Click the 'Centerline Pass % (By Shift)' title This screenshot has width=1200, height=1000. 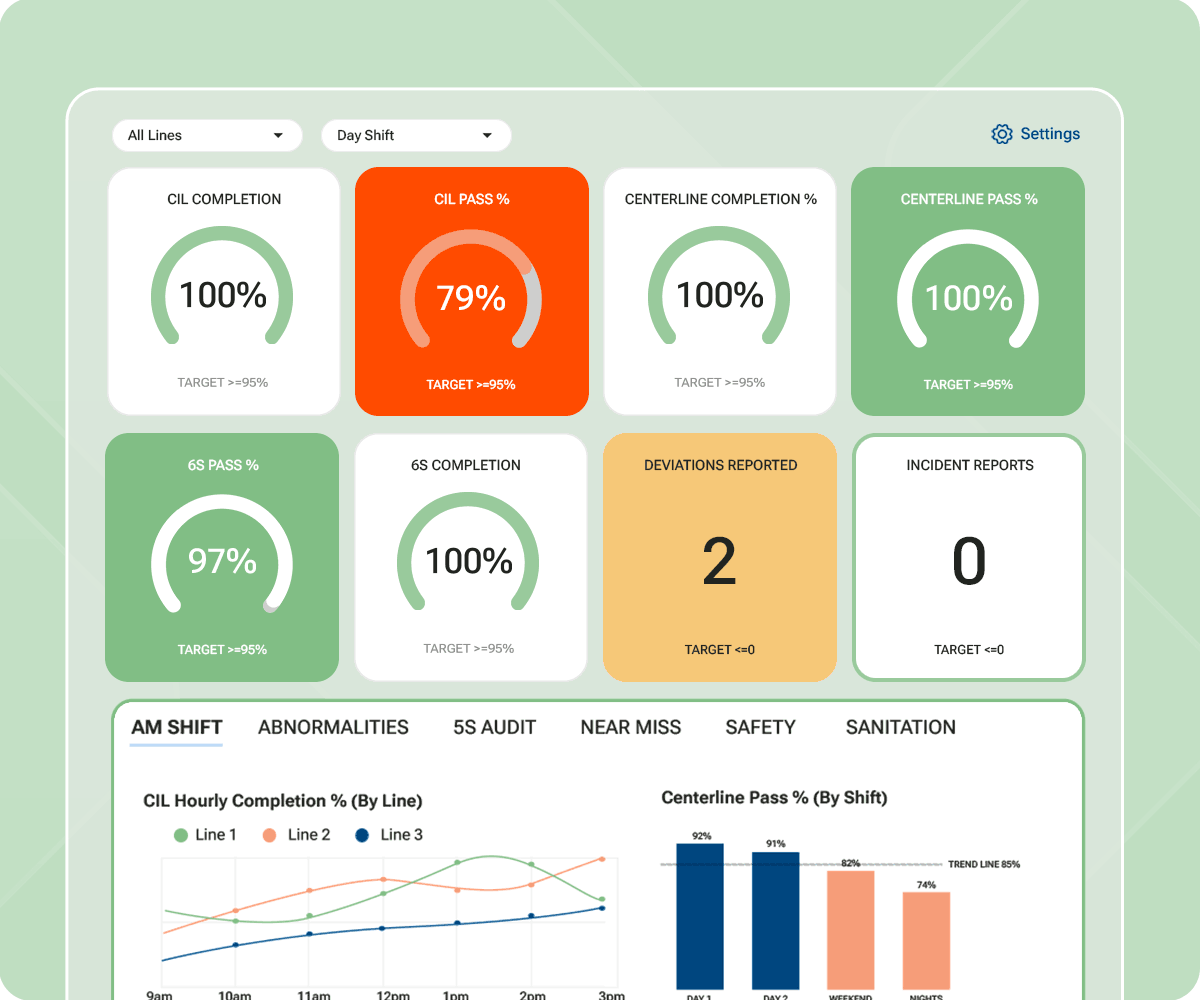774,798
